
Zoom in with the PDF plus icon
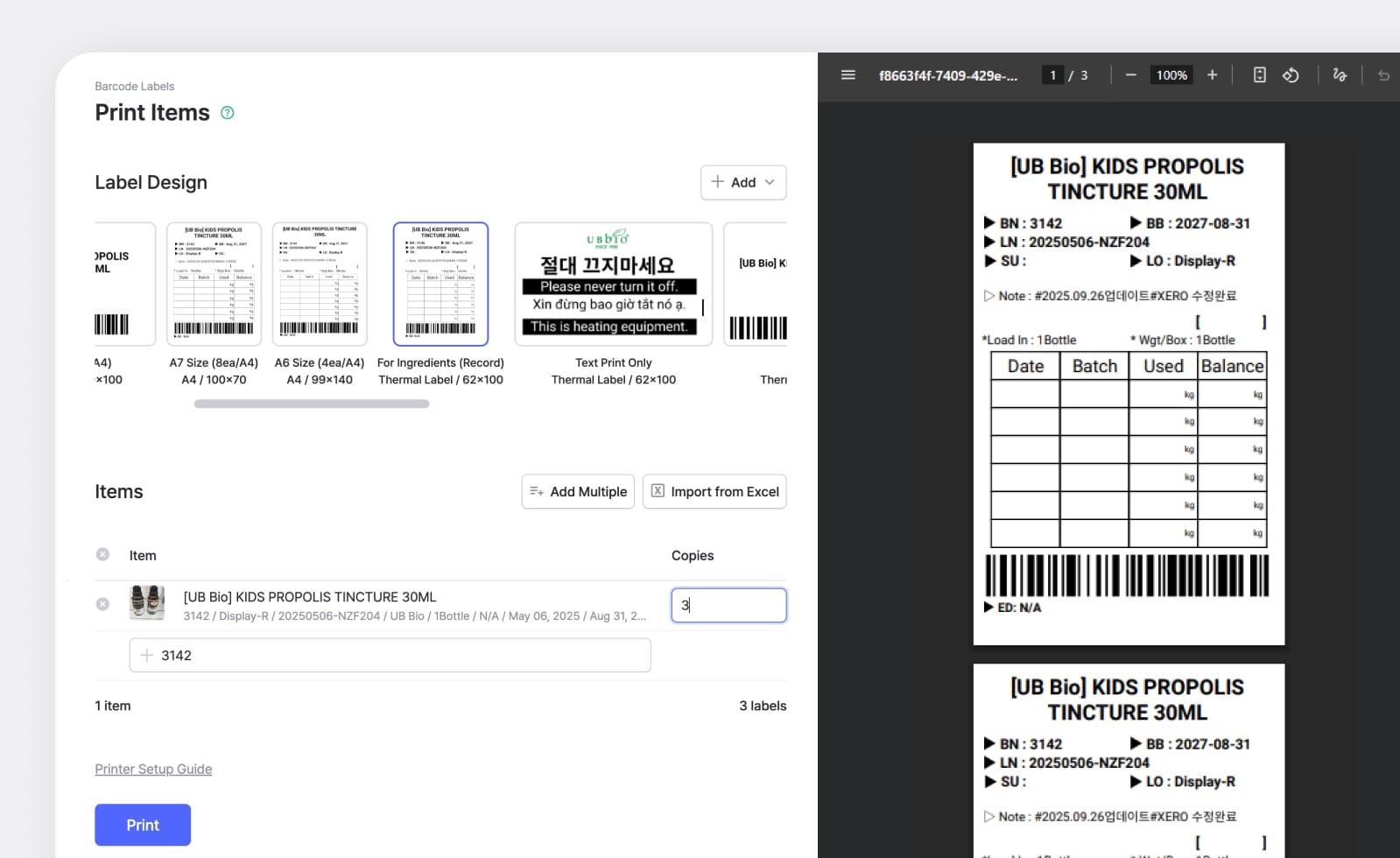pyautogui.click(x=1212, y=75)
